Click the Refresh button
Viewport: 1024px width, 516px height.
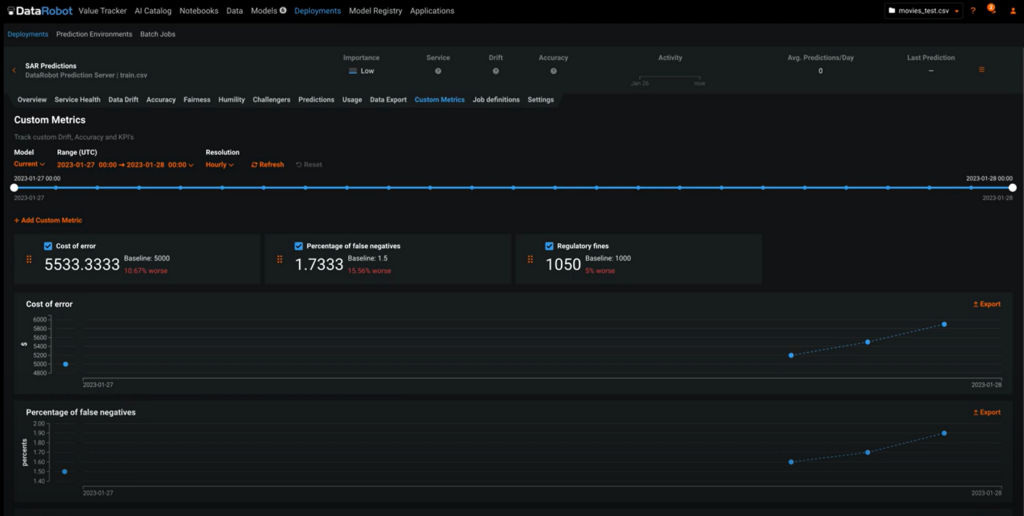(267, 164)
